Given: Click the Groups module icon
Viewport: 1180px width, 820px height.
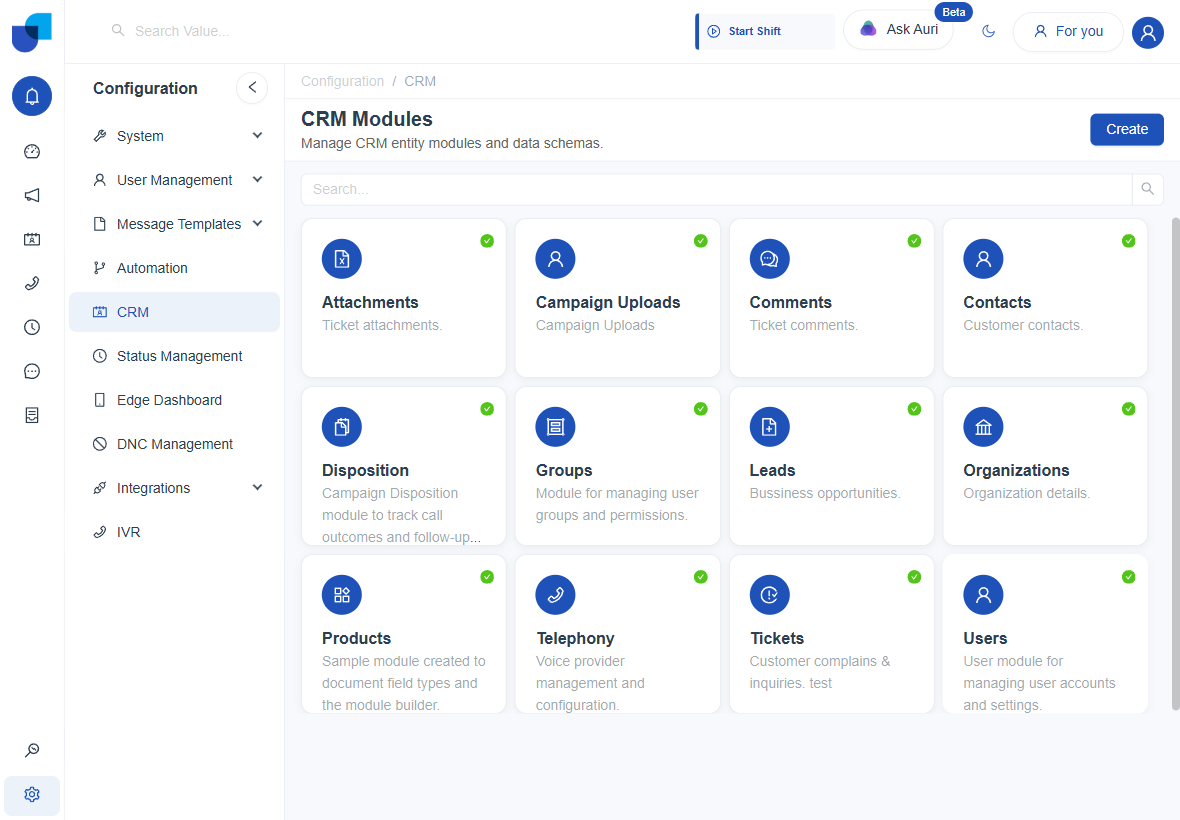Looking at the screenshot, I should pos(555,427).
